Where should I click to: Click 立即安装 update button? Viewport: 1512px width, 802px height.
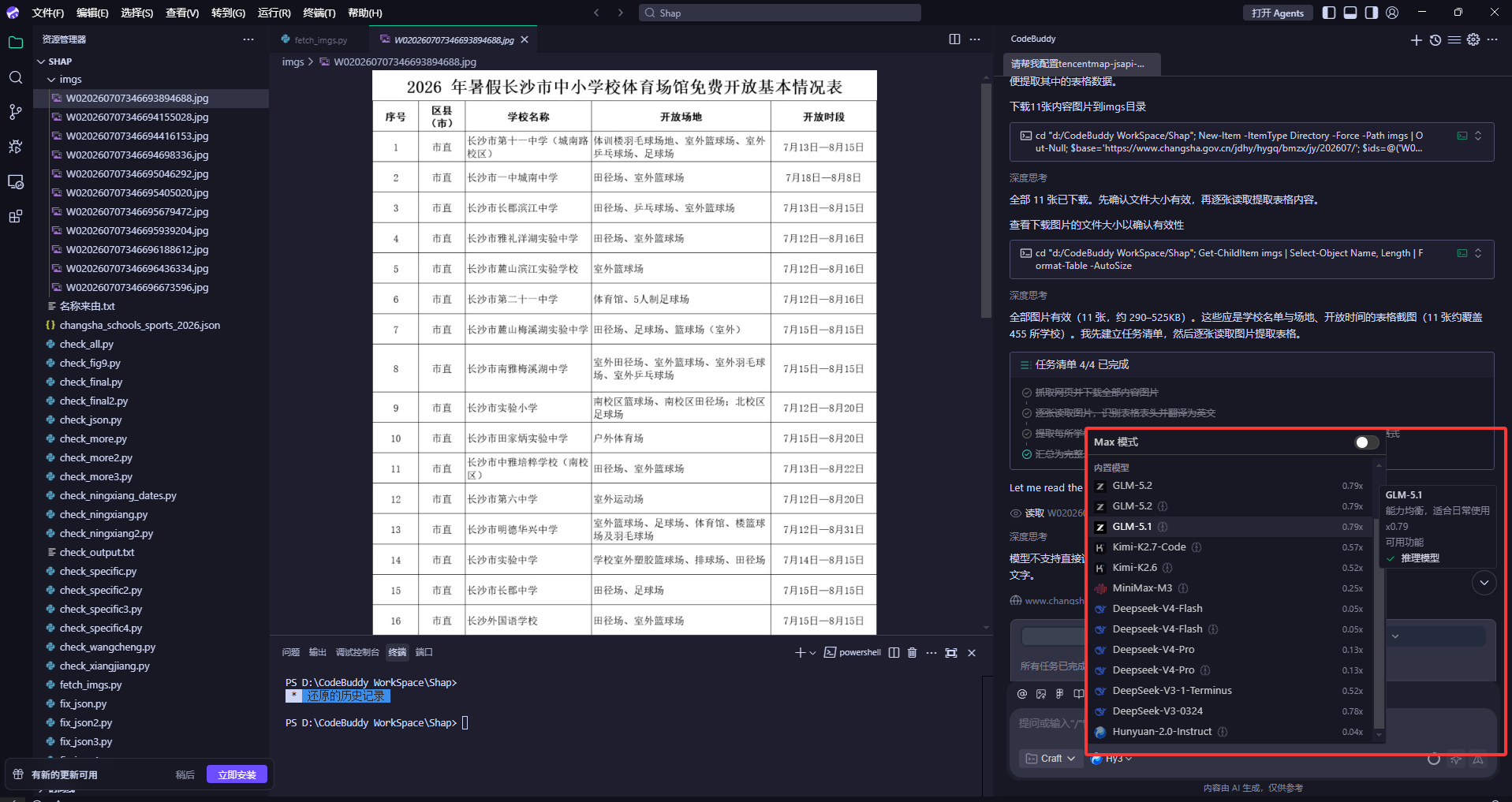coord(237,774)
